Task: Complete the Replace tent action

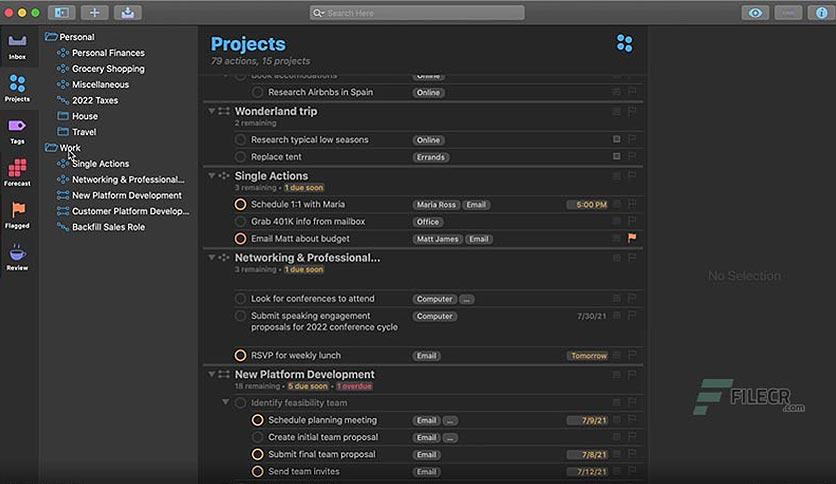Action: tap(240, 157)
